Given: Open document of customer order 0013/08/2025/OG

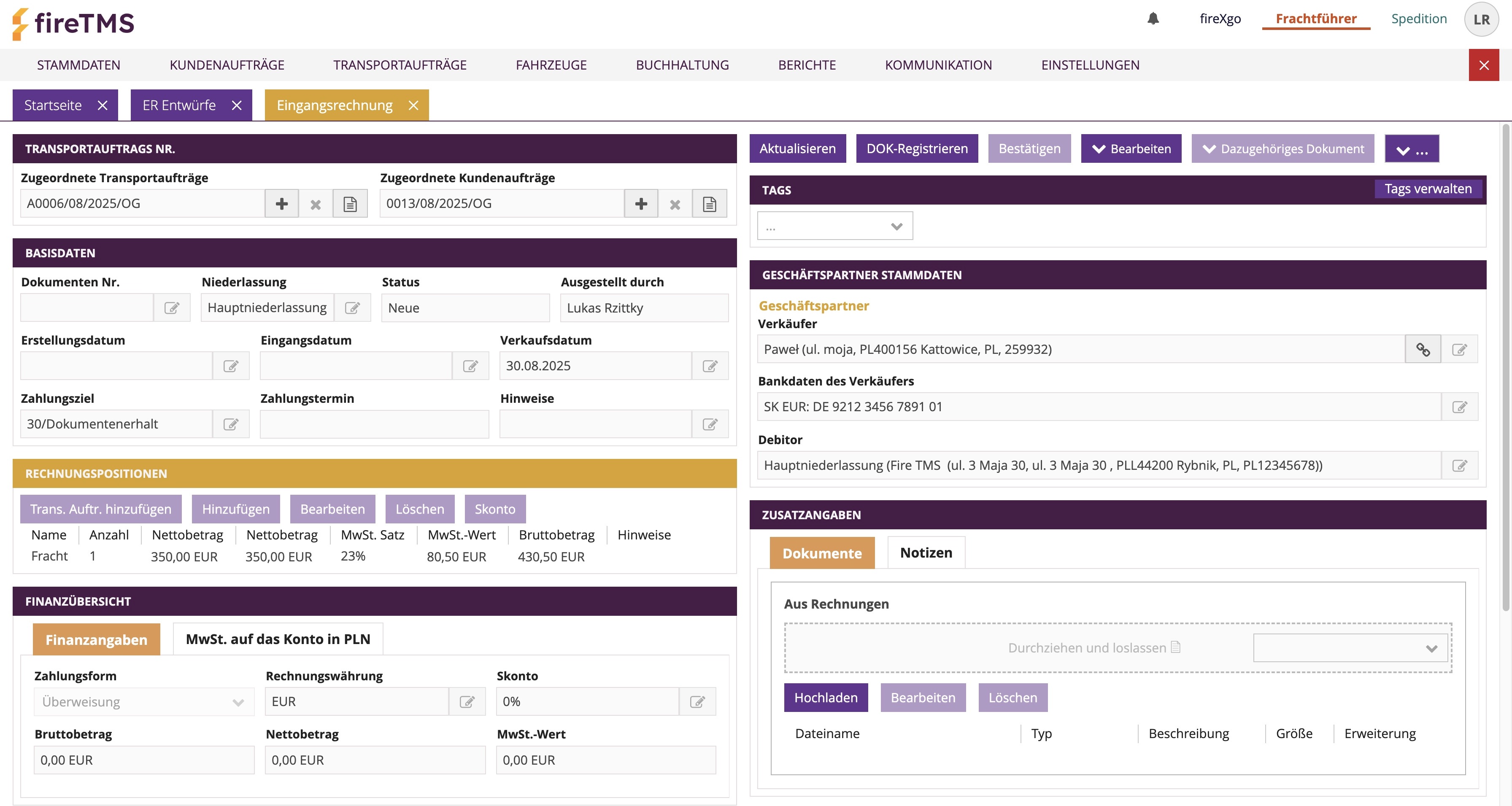Looking at the screenshot, I should [x=710, y=204].
